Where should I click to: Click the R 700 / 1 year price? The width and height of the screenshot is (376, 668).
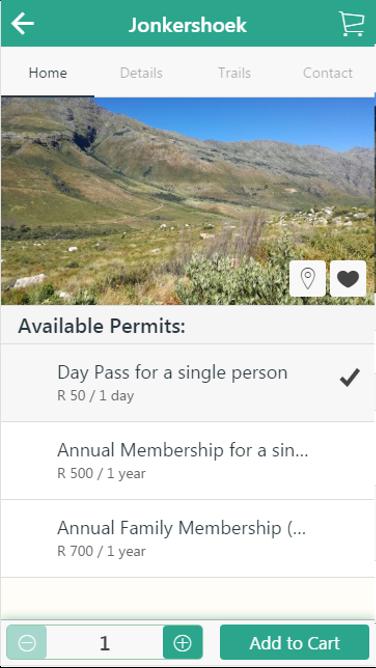101,551
